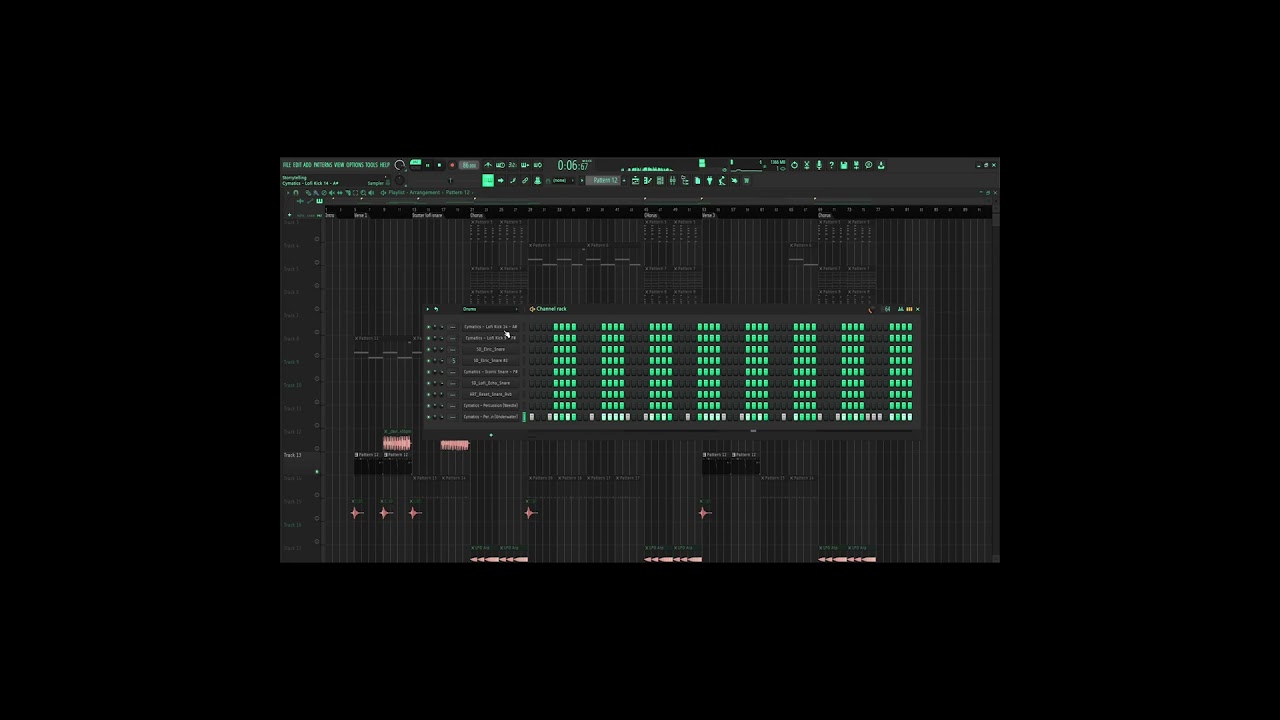Adjust the master volume knob
Image resolution: width=1280 pixels, height=720 pixels.
399,165
